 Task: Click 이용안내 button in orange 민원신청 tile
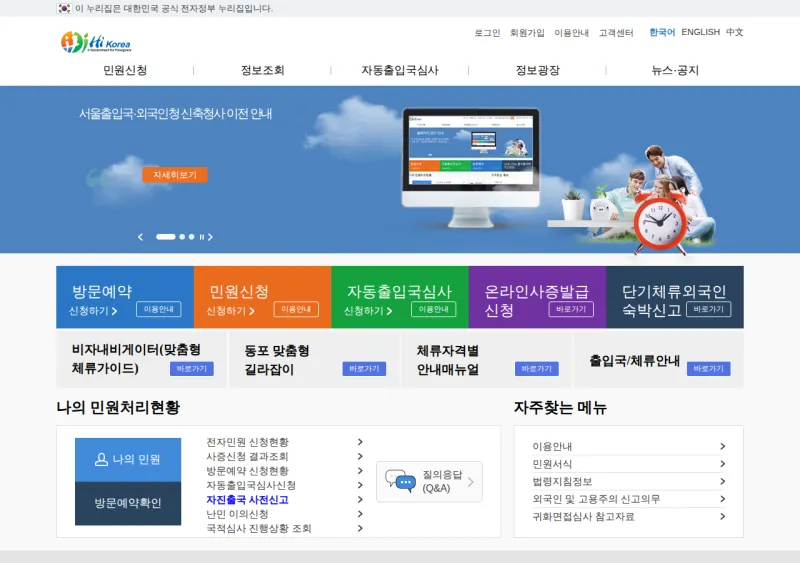(x=296, y=309)
